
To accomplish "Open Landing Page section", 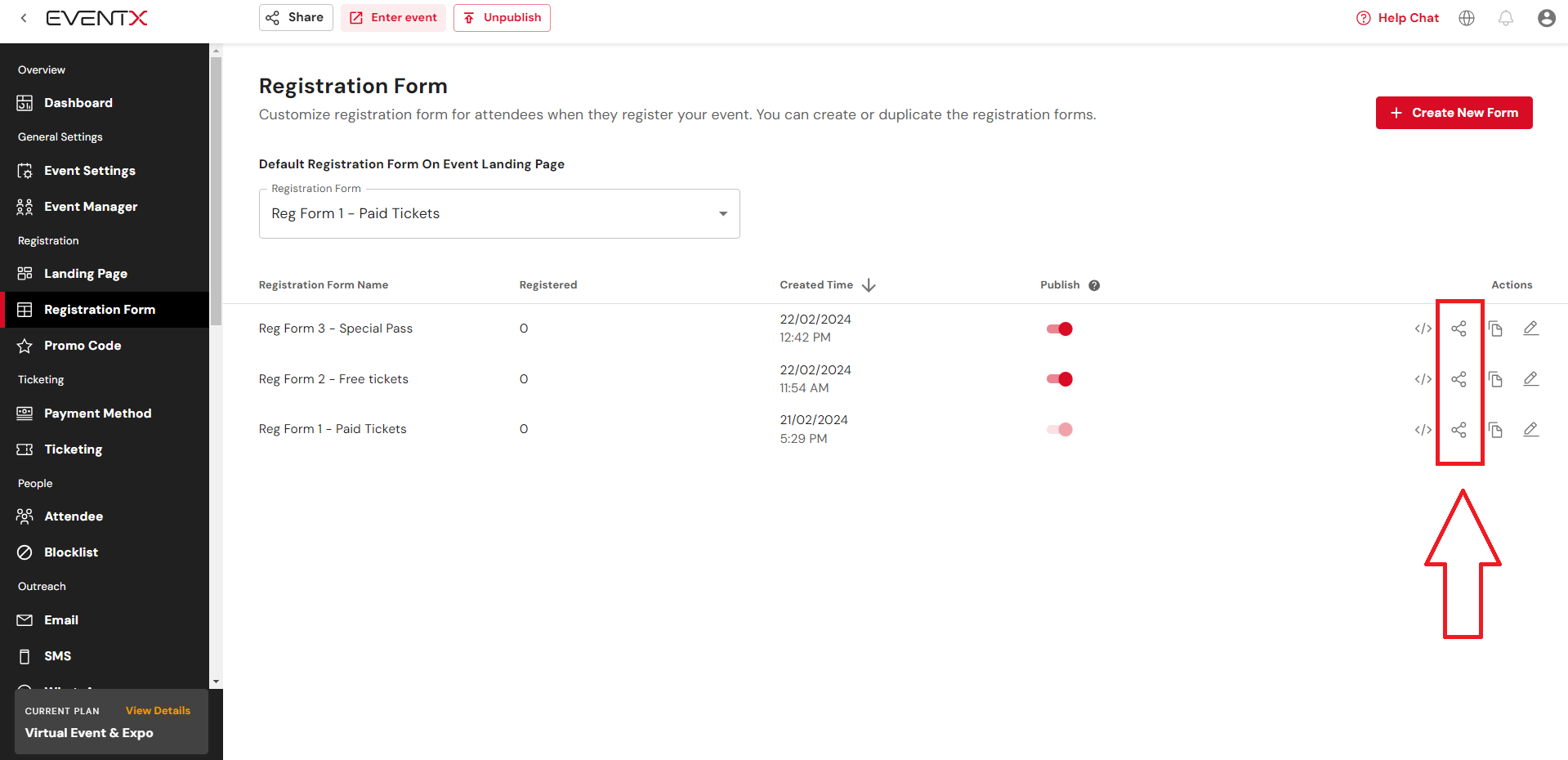I will click(x=105, y=274).
